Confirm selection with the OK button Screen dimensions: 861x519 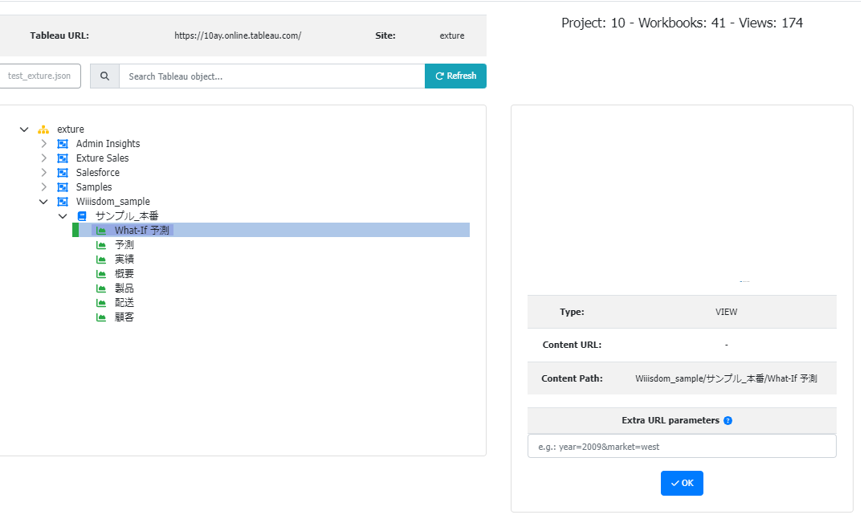(681, 483)
